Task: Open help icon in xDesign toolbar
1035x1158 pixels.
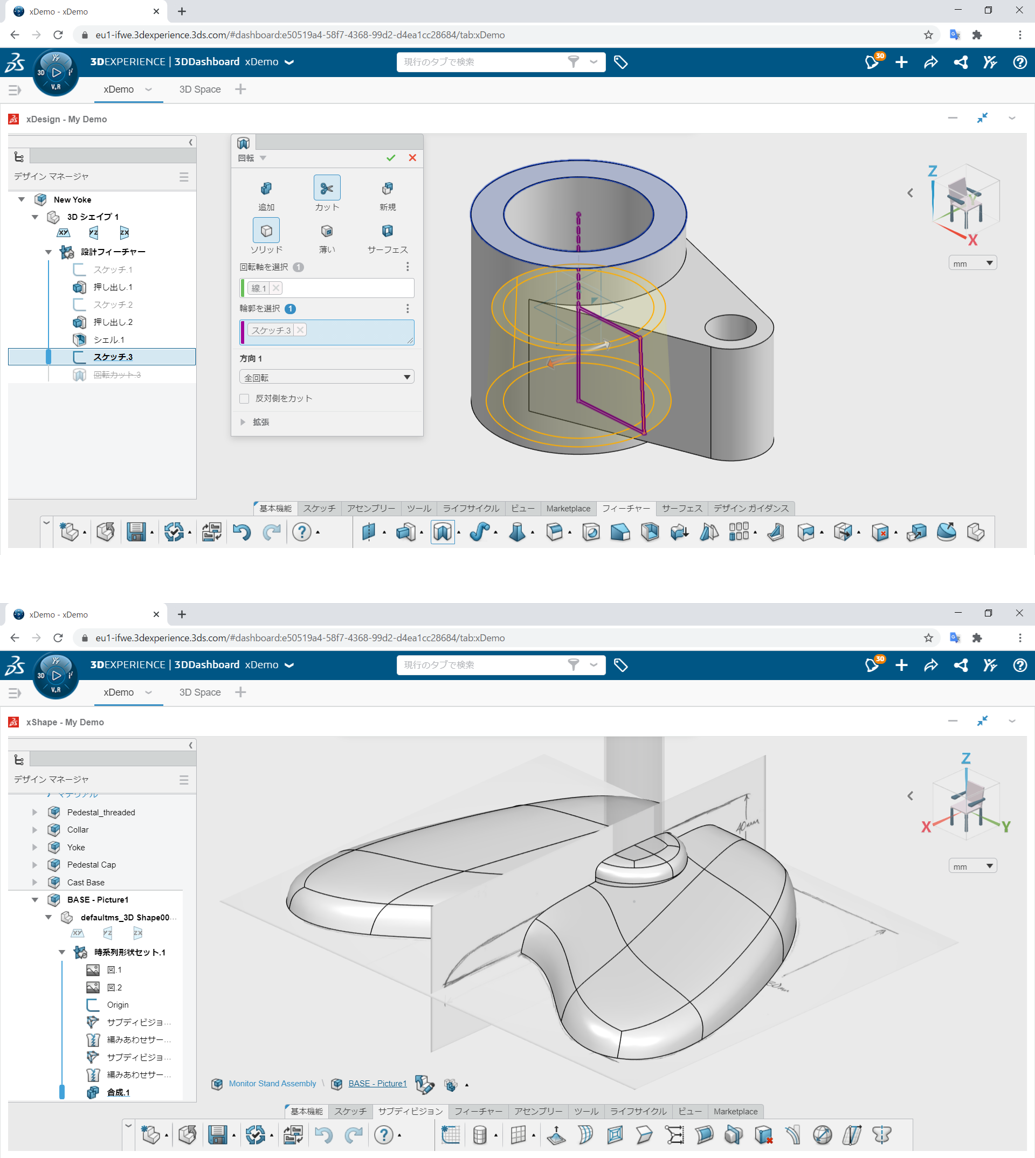Action: click(301, 532)
